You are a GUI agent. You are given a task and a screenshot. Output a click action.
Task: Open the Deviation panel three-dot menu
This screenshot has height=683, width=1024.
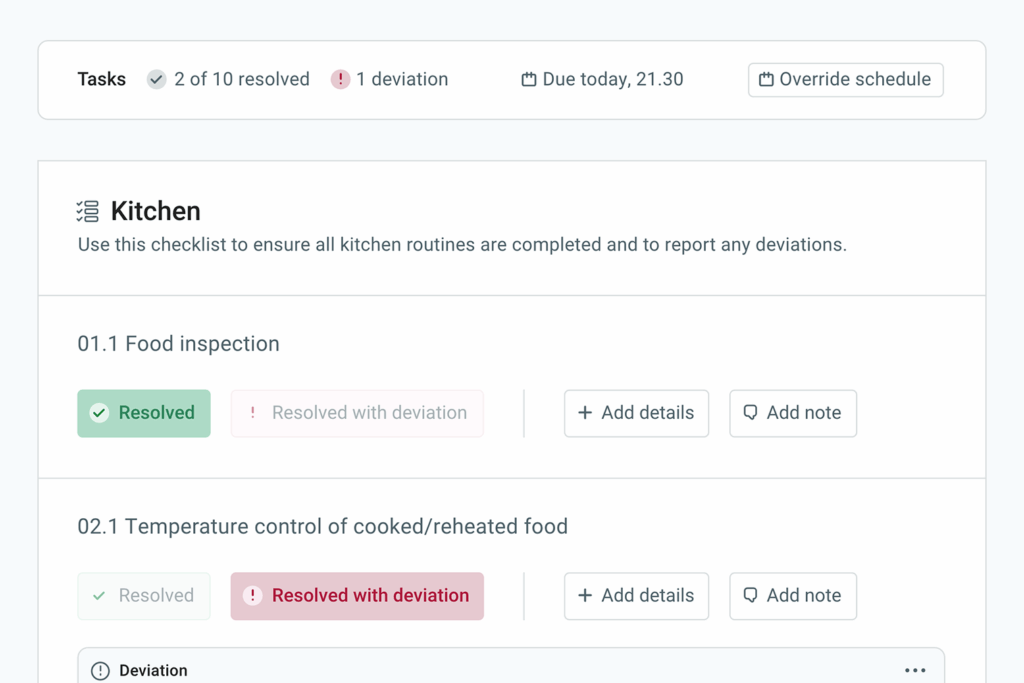(x=915, y=671)
